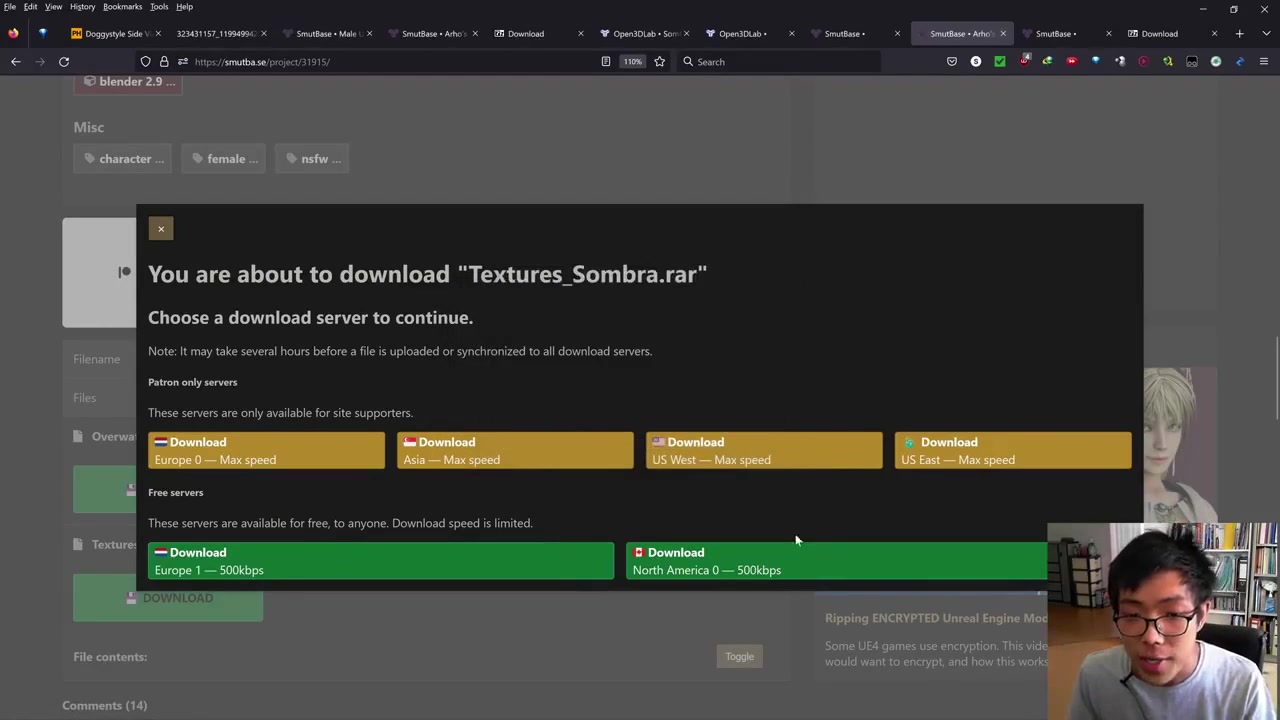This screenshot has height=720, width=1280.
Task: Toggle reader view icon in address bar
Action: (x=605, y=62)
